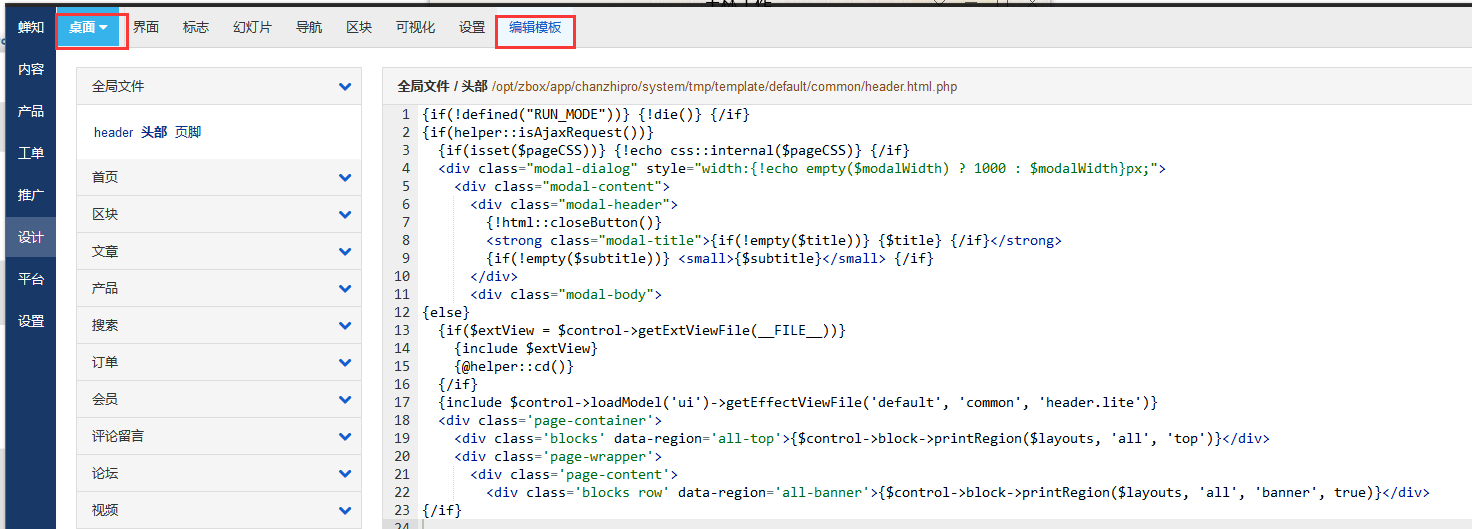Click the 蝉知 logo in sidebar
Viewport: 1472px width, 529px height.
(x=31, y=27)
